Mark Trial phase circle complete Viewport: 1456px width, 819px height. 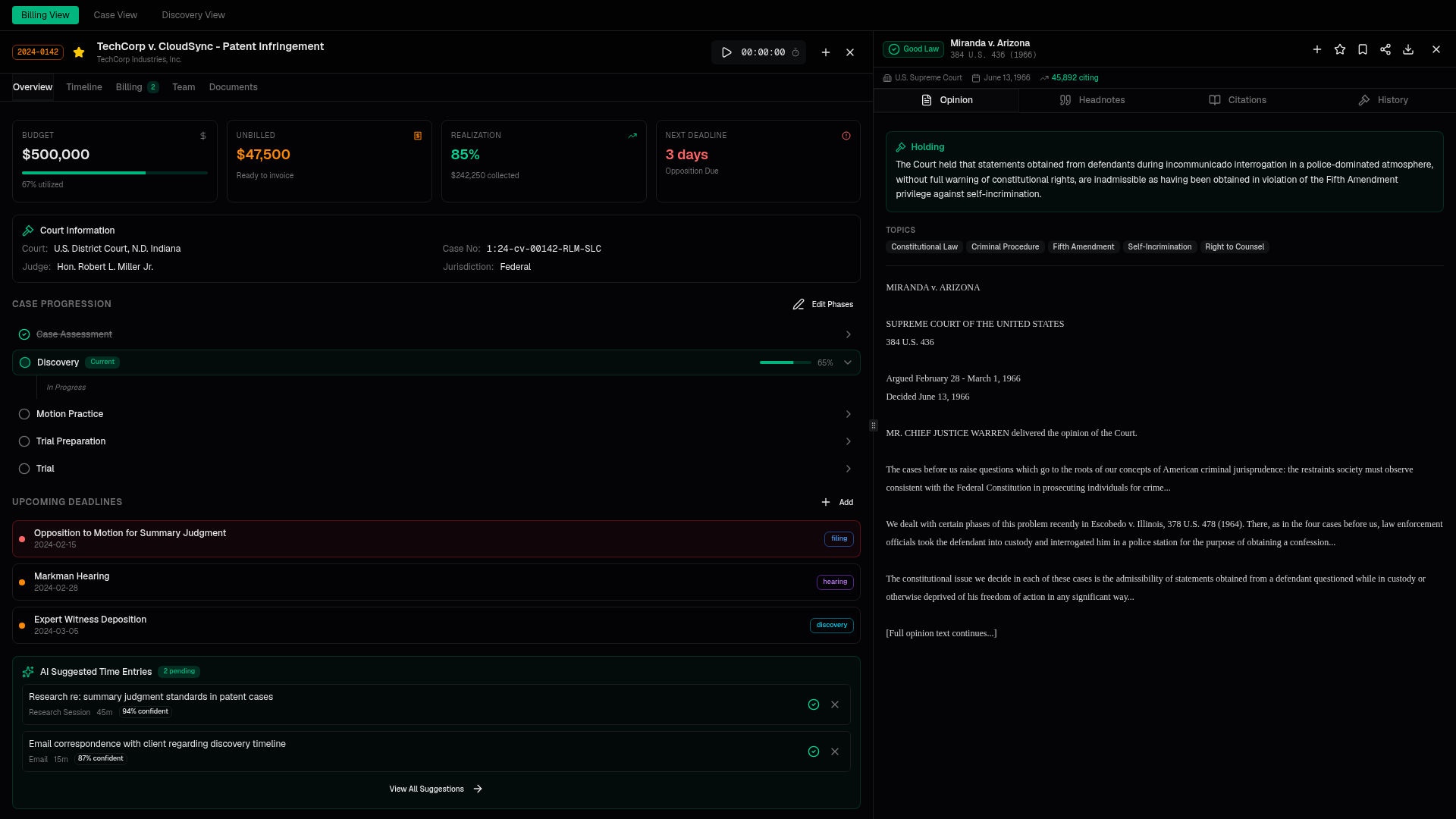click(24, 469)
